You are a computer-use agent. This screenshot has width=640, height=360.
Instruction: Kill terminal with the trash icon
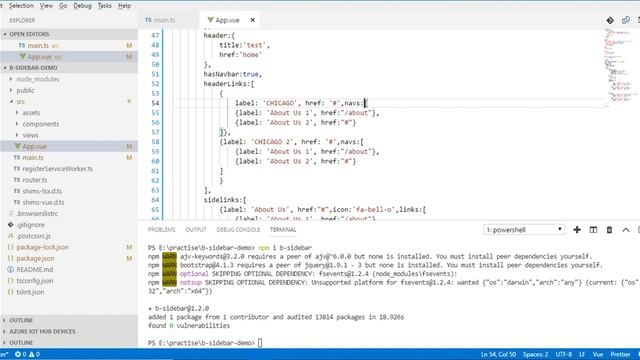pos(609,230)
